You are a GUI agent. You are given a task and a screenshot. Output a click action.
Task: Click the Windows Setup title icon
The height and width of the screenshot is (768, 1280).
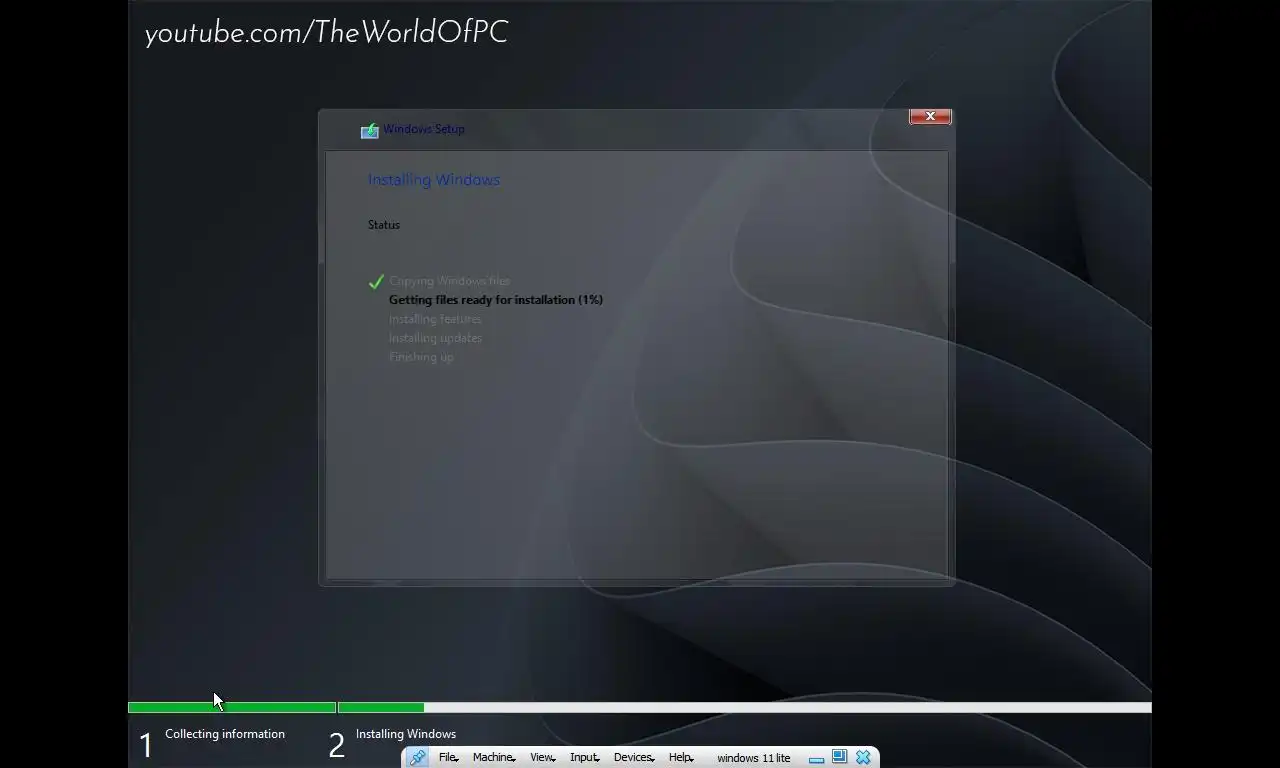369,130
